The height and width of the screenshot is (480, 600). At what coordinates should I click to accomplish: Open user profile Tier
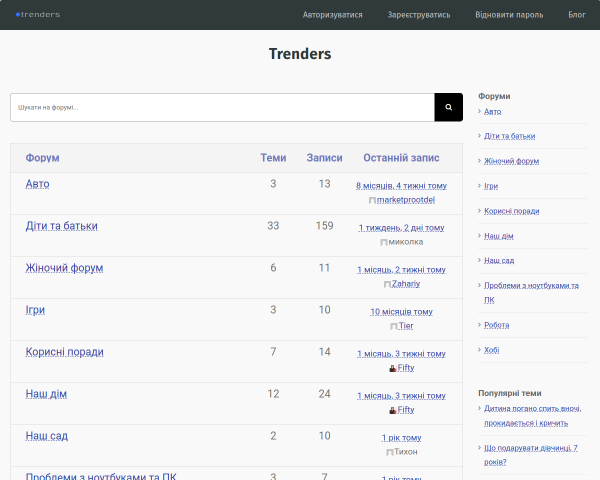tap(406, 326)
